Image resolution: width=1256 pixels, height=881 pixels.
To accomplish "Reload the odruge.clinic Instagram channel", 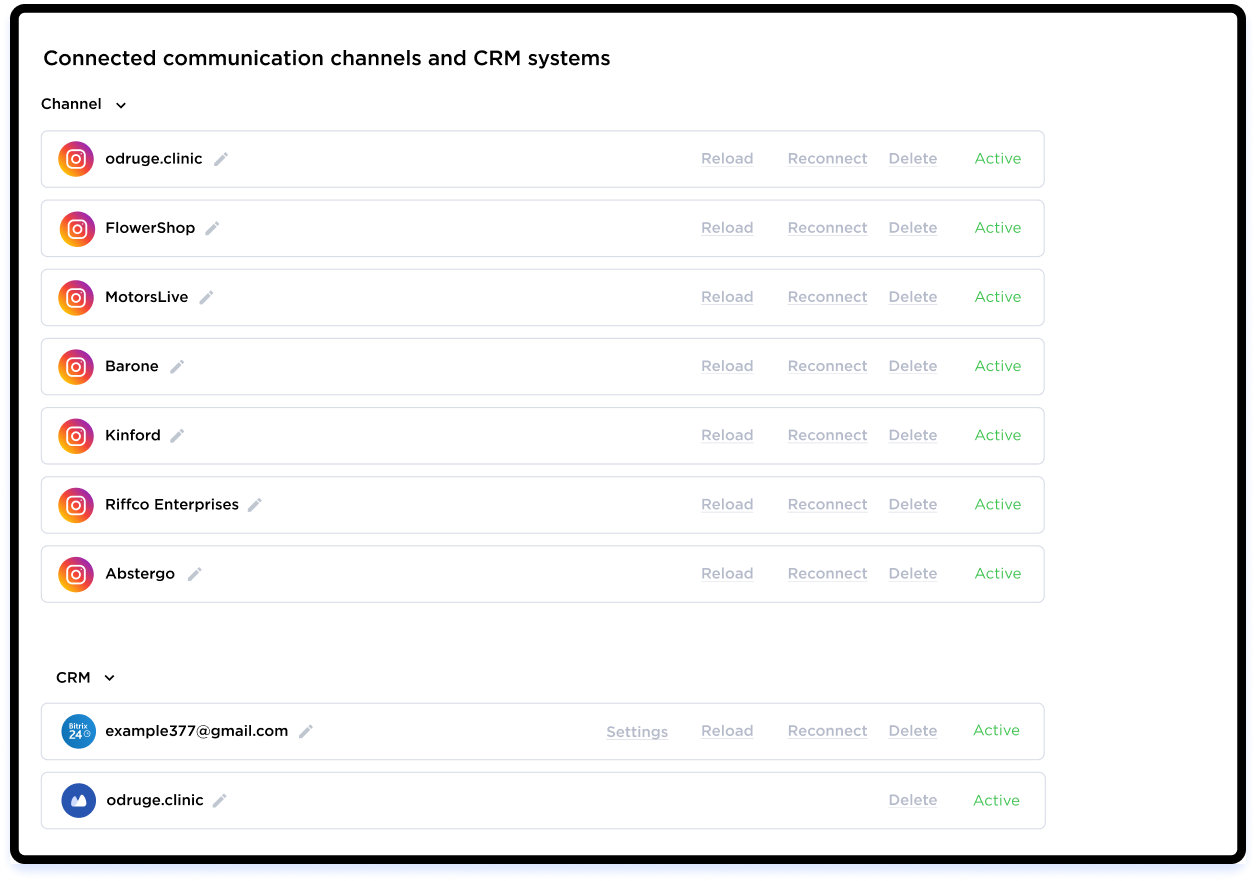I will [x=727, y=159].
